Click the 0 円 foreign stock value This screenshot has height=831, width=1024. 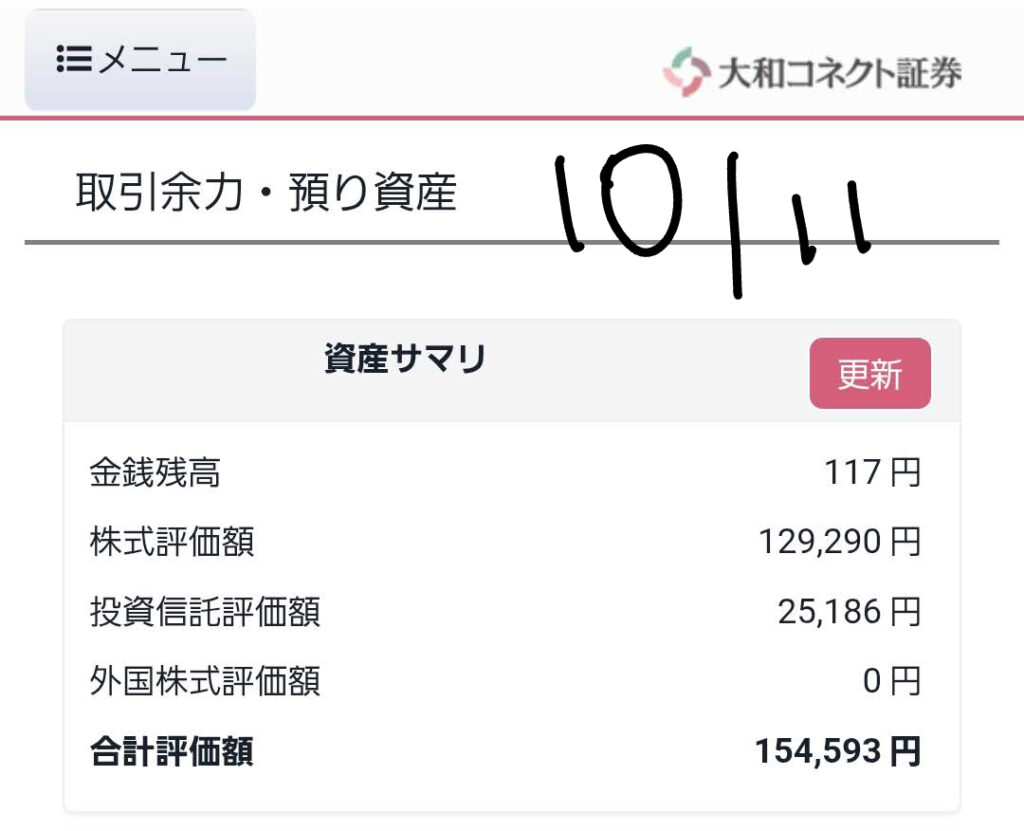tap(891, 682)
